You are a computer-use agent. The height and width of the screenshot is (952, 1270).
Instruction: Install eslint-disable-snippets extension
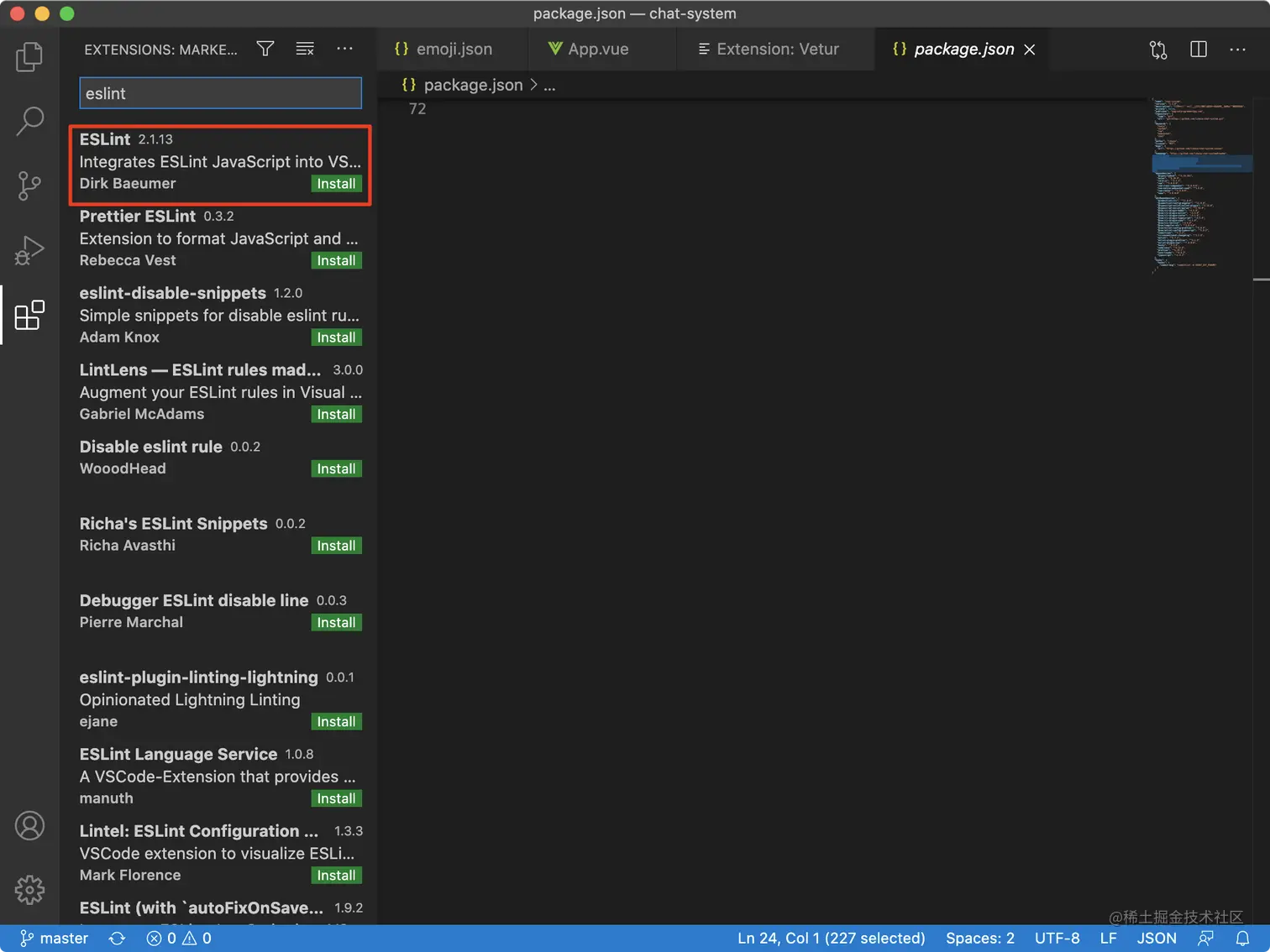(x=336, y=337)
